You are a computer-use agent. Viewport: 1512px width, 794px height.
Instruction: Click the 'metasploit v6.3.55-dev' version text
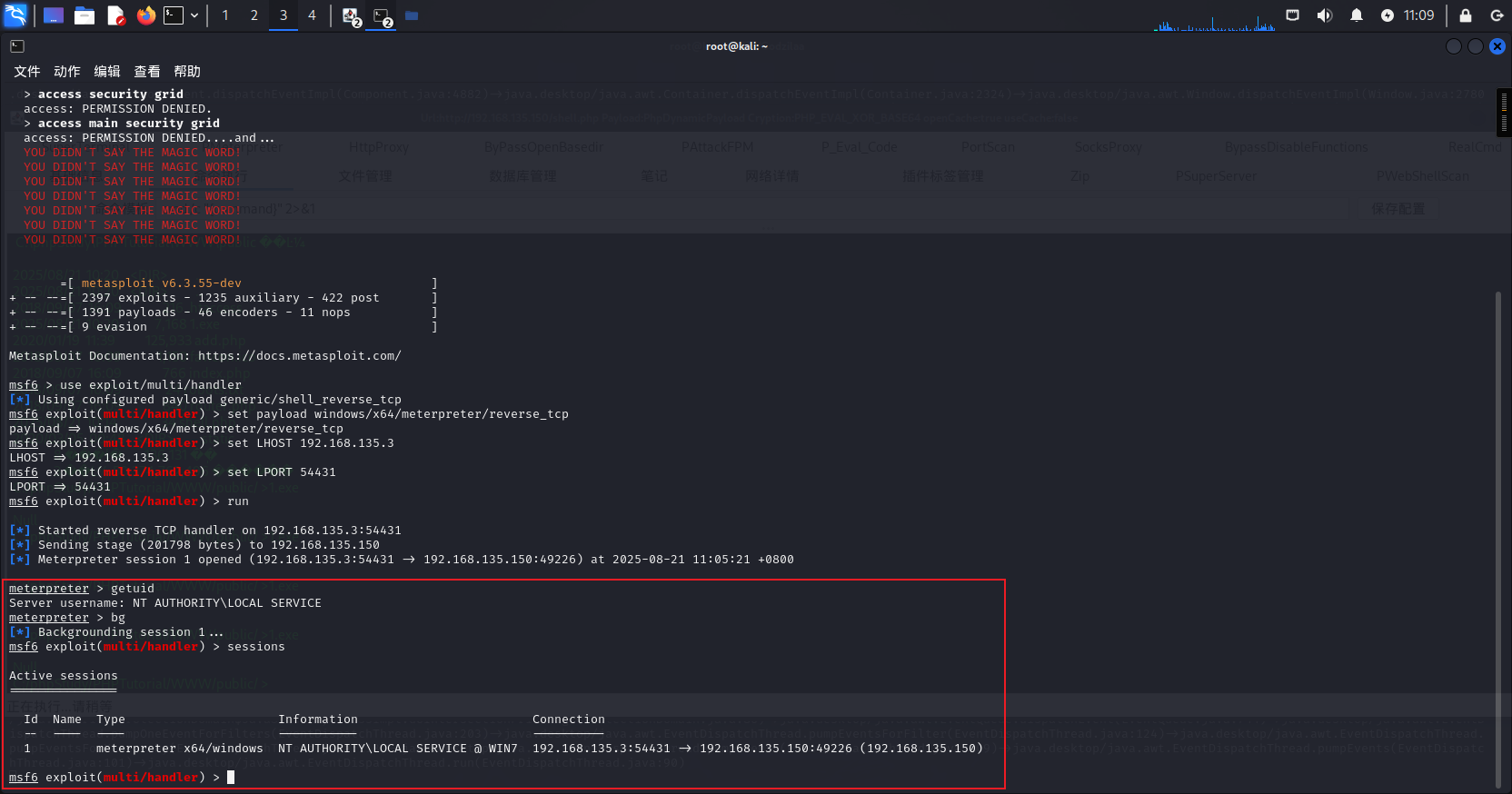tap(161, 283)
